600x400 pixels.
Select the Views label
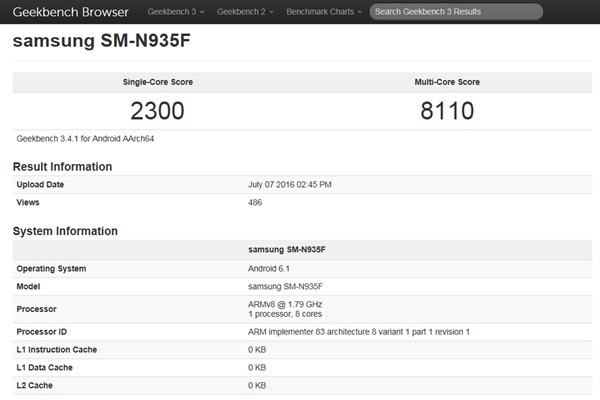click(28, 202)
